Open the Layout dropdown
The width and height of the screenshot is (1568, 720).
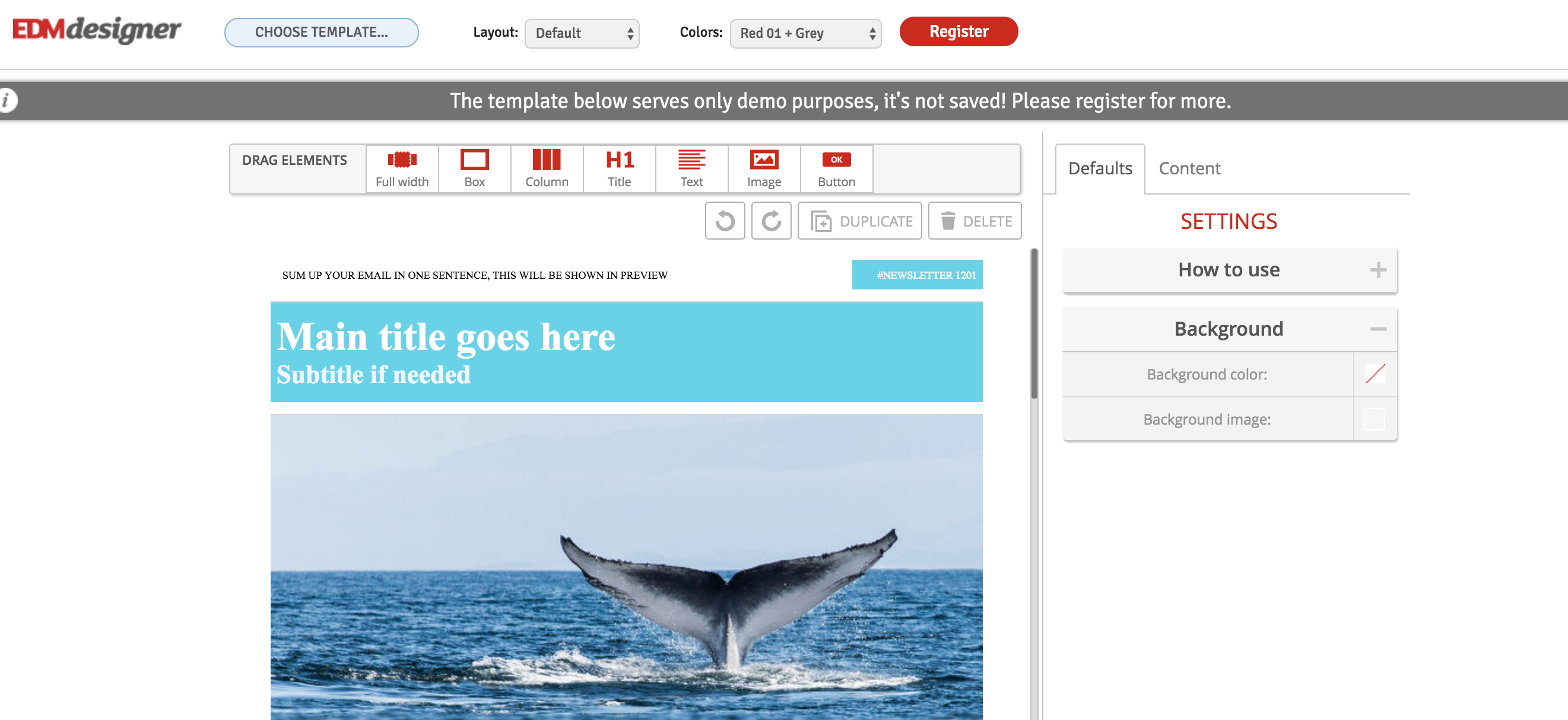point(581,33)
